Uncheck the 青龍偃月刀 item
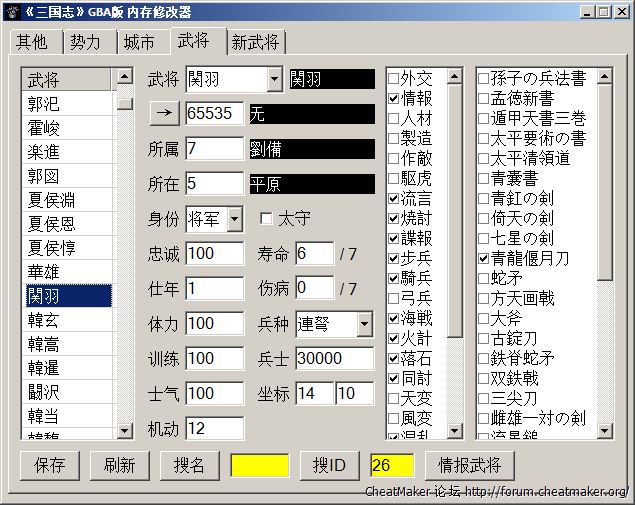Image resolution: width=635 pixels, height=505 pixels. (x=484, y=258)
